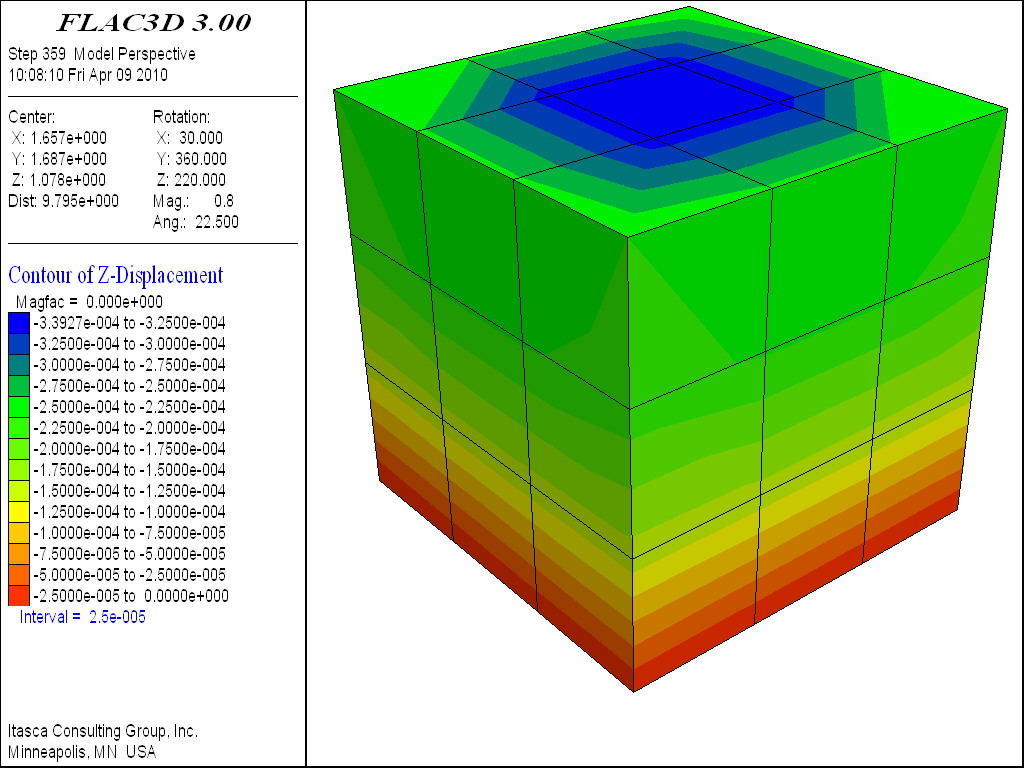Image resolution: width=1024 pixels, height=768 pixels.
Task: Click the Mag.: 0.8 magnification value
Action: click(x=194, y=201)
